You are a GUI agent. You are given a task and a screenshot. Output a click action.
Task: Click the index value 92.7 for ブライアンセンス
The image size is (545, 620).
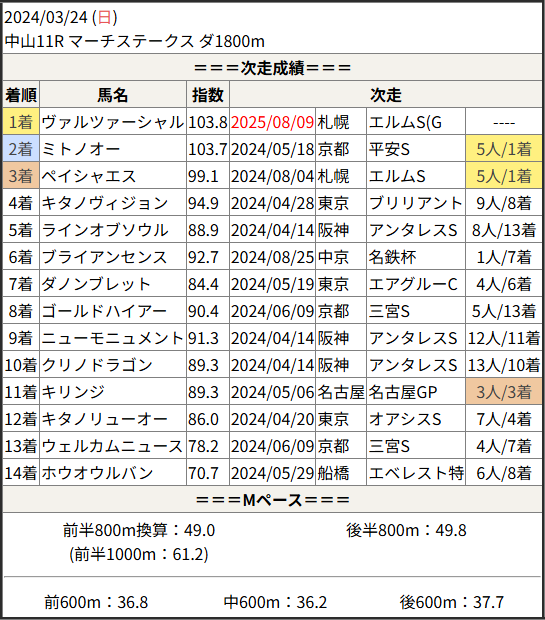pyautogui.click(x=203, y=257)
